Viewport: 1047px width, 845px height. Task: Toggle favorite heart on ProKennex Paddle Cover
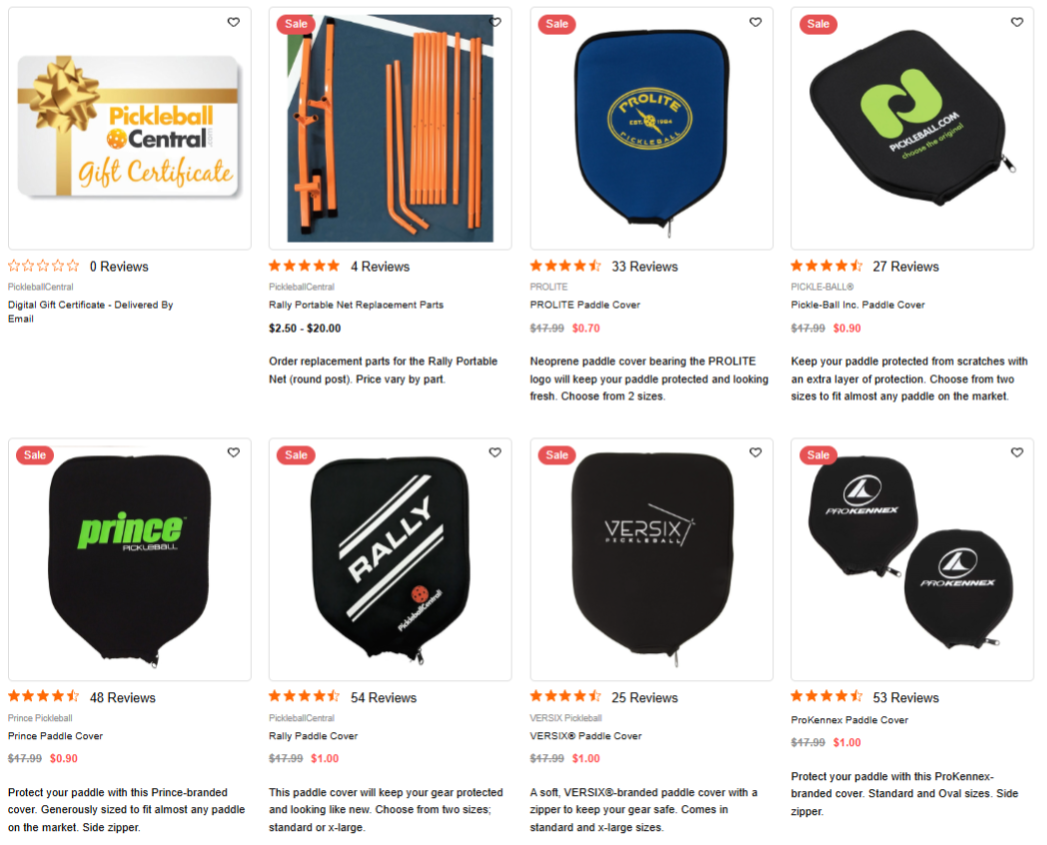point(1017,452)
